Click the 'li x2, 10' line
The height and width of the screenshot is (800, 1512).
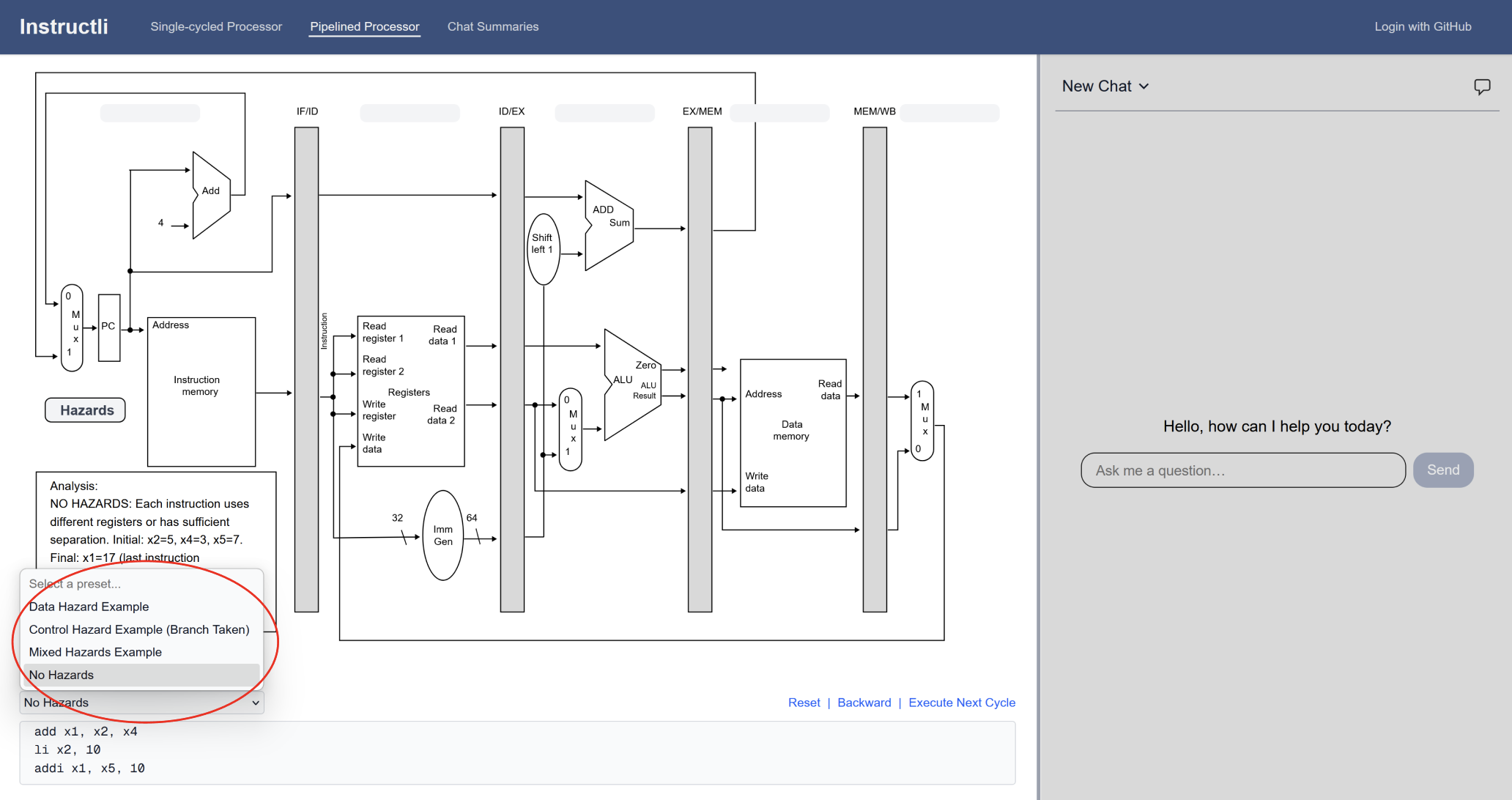pos(67,749)
